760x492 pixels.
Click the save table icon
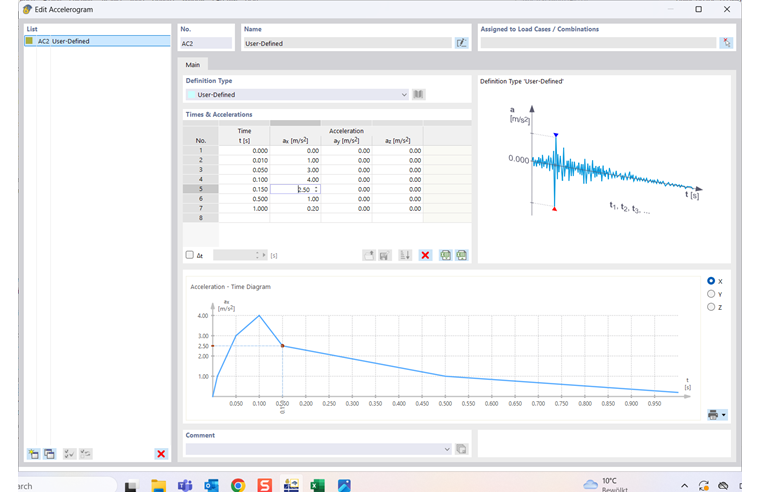coord(385,255)
